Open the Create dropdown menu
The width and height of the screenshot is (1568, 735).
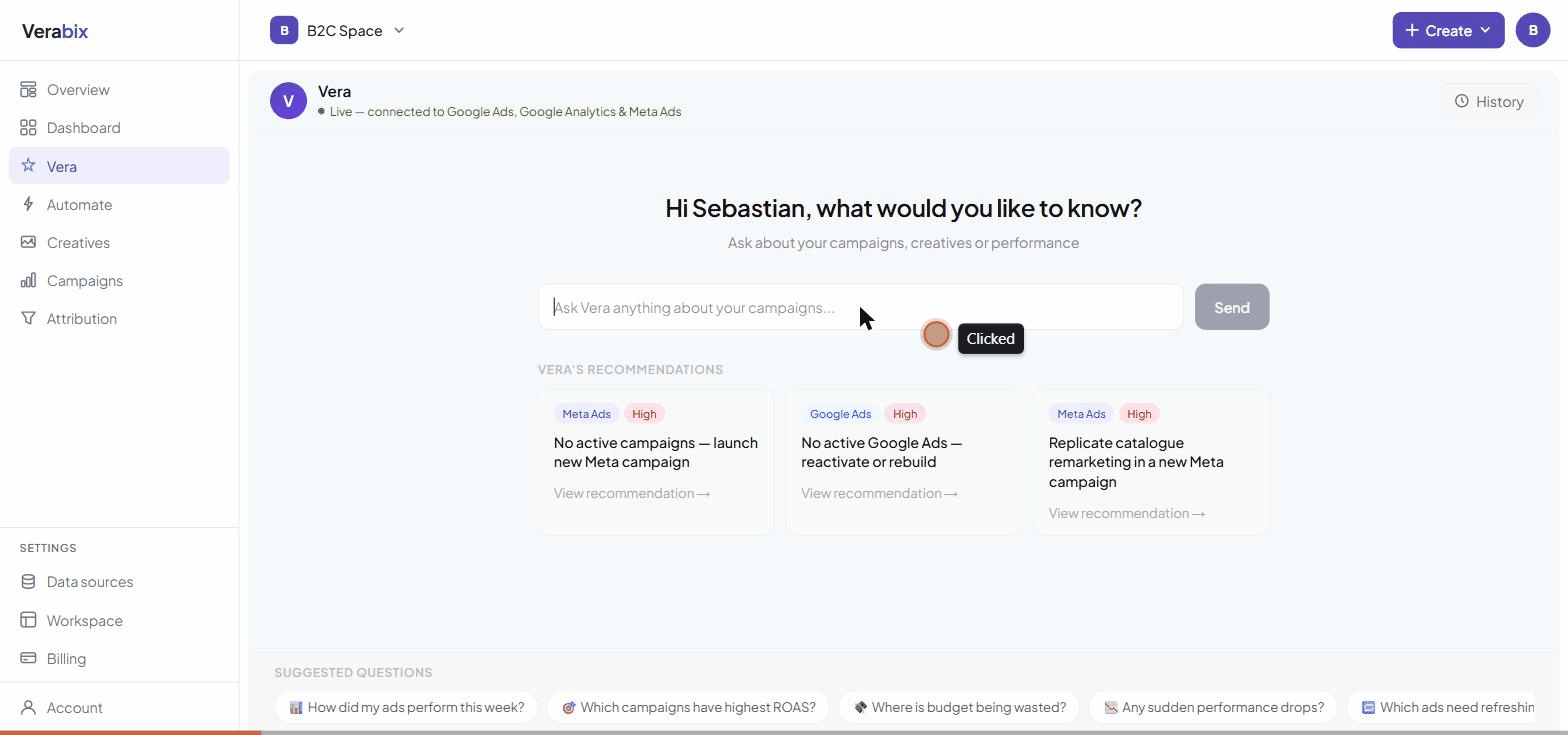pos(1448,30)
